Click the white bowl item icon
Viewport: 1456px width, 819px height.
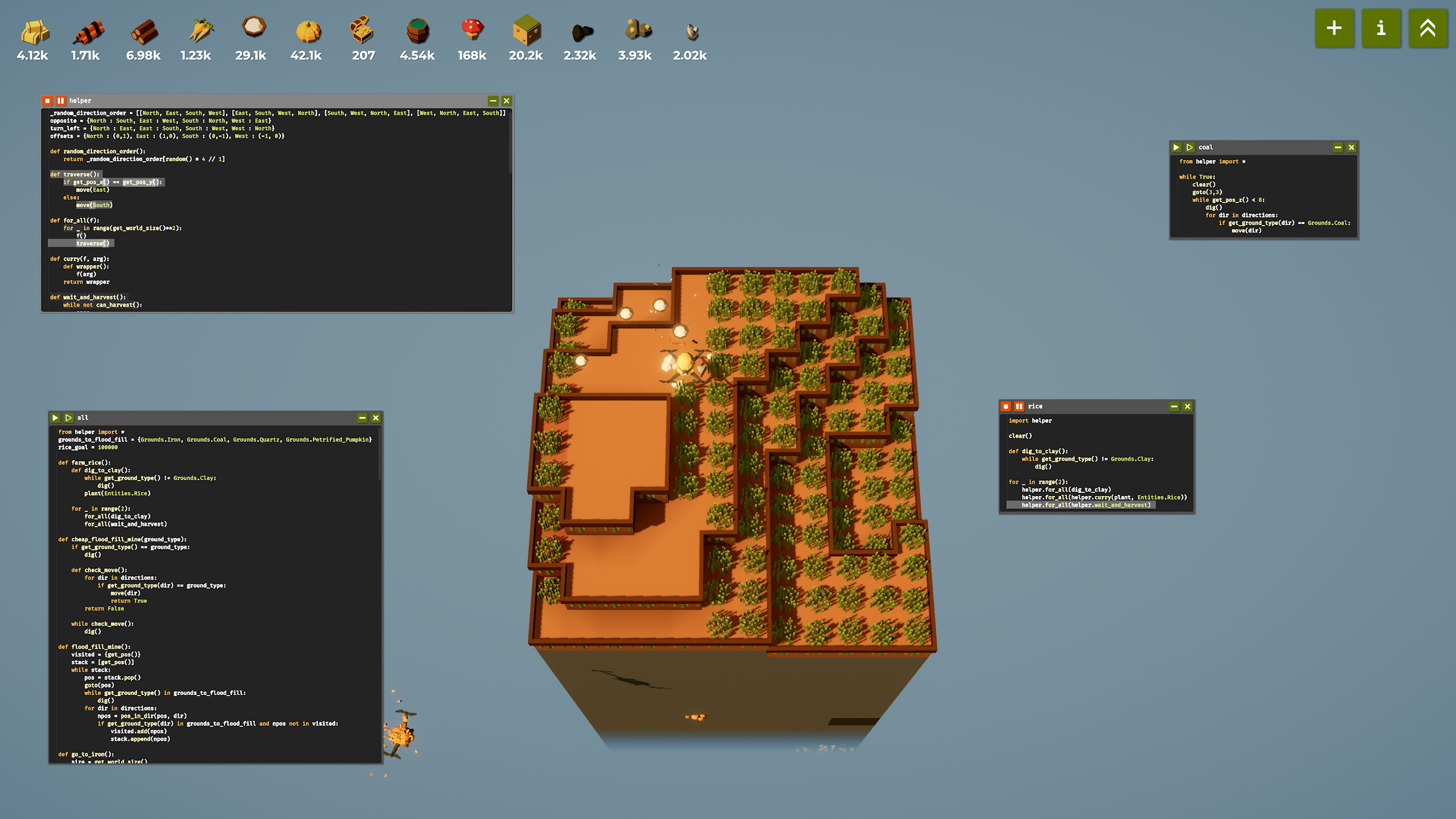pos(254,26)
